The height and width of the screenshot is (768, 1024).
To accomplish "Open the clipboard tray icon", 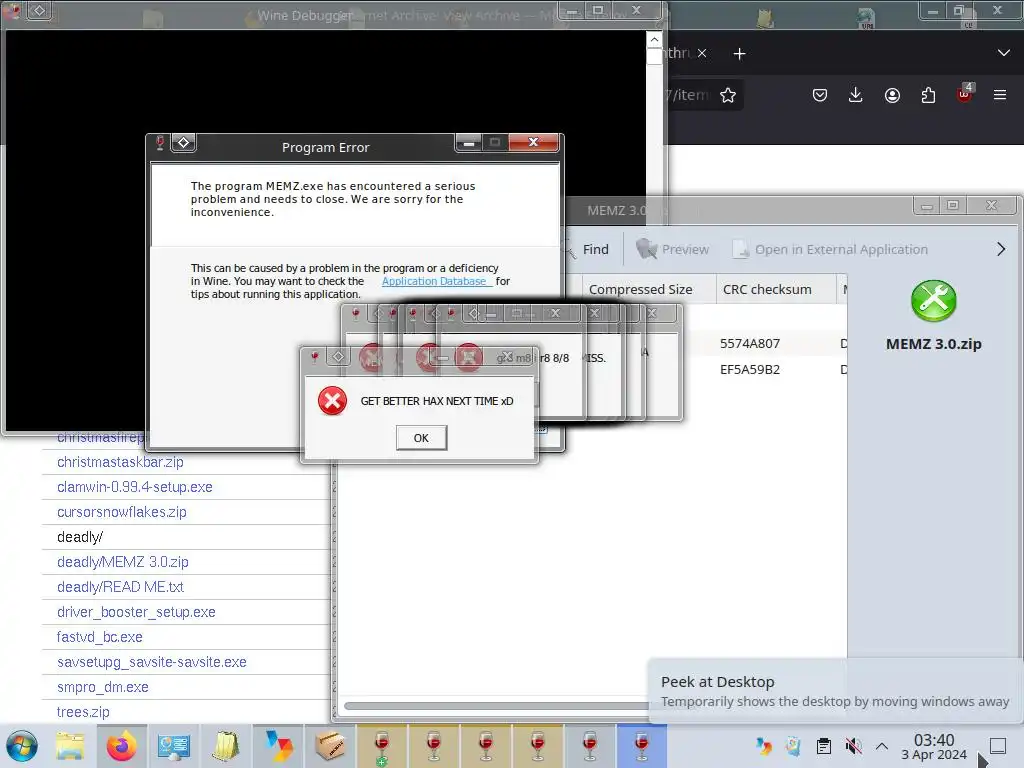I will click(x=824, y=746).
